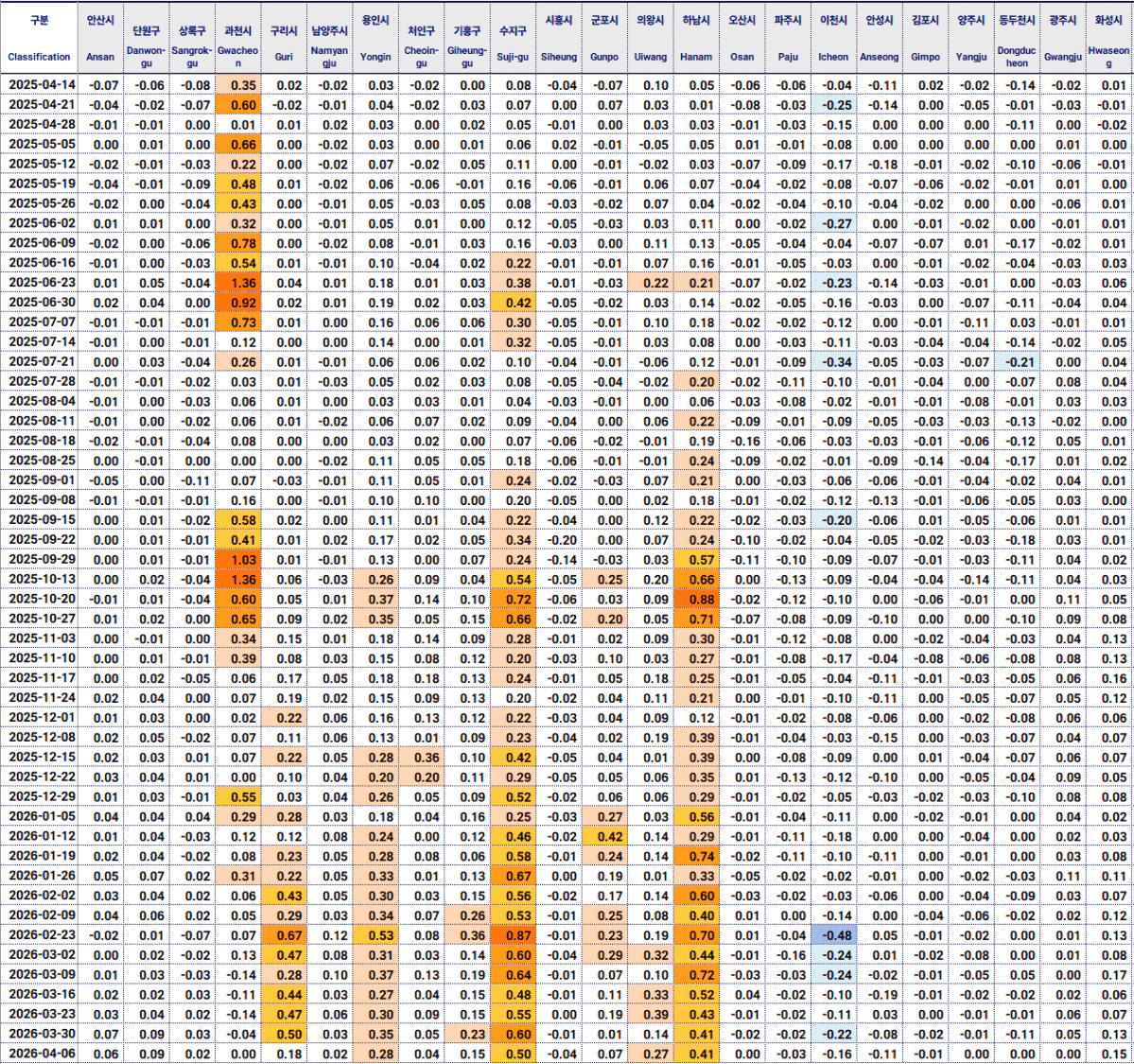
Task: Select the Paju column header
Action: (x=788, y=37)
